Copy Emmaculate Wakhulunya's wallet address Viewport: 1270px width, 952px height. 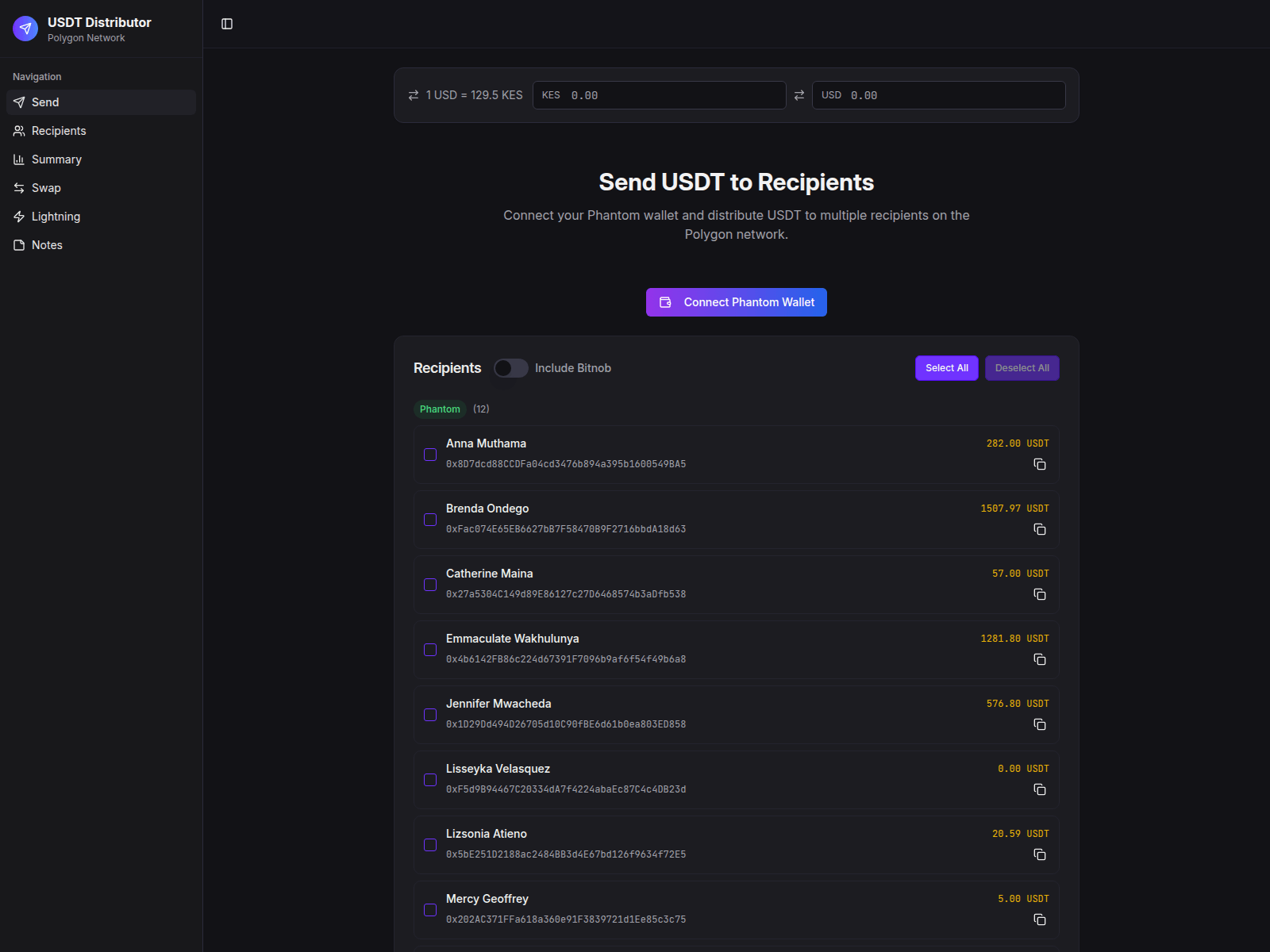coord(1040,659)
